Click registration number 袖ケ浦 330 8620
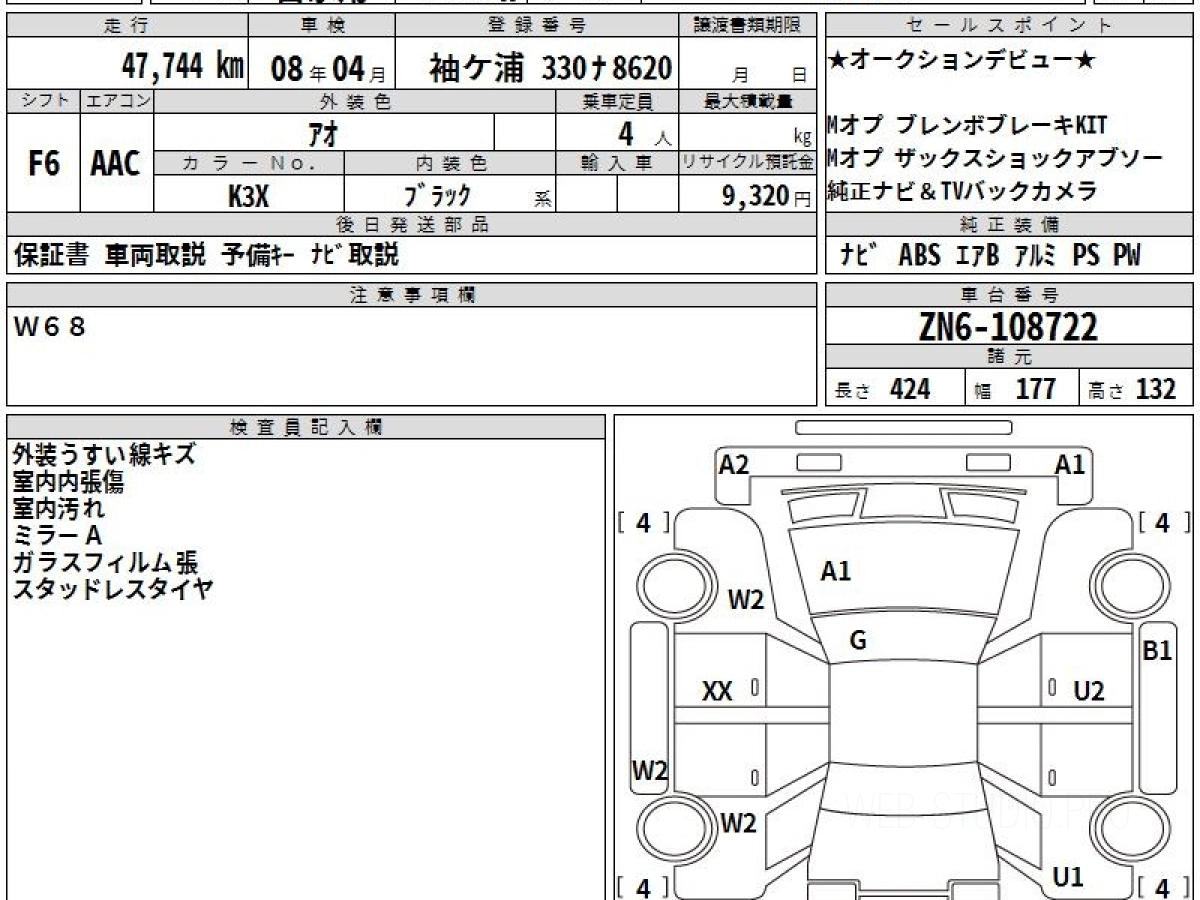The image size is (1200, 900). [x=550, y=68]
